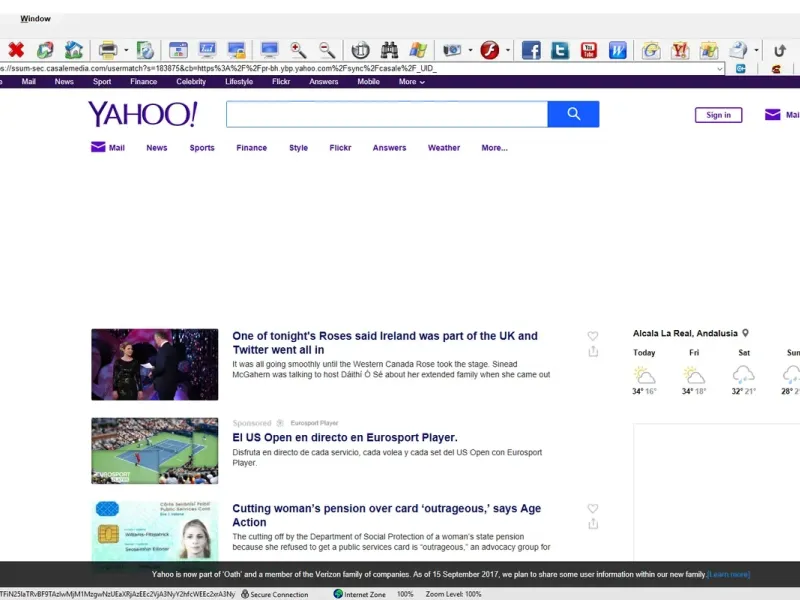Click the email client globe icon
The image size is (800, 600).
pyautogui.click(x=738, y=50)
